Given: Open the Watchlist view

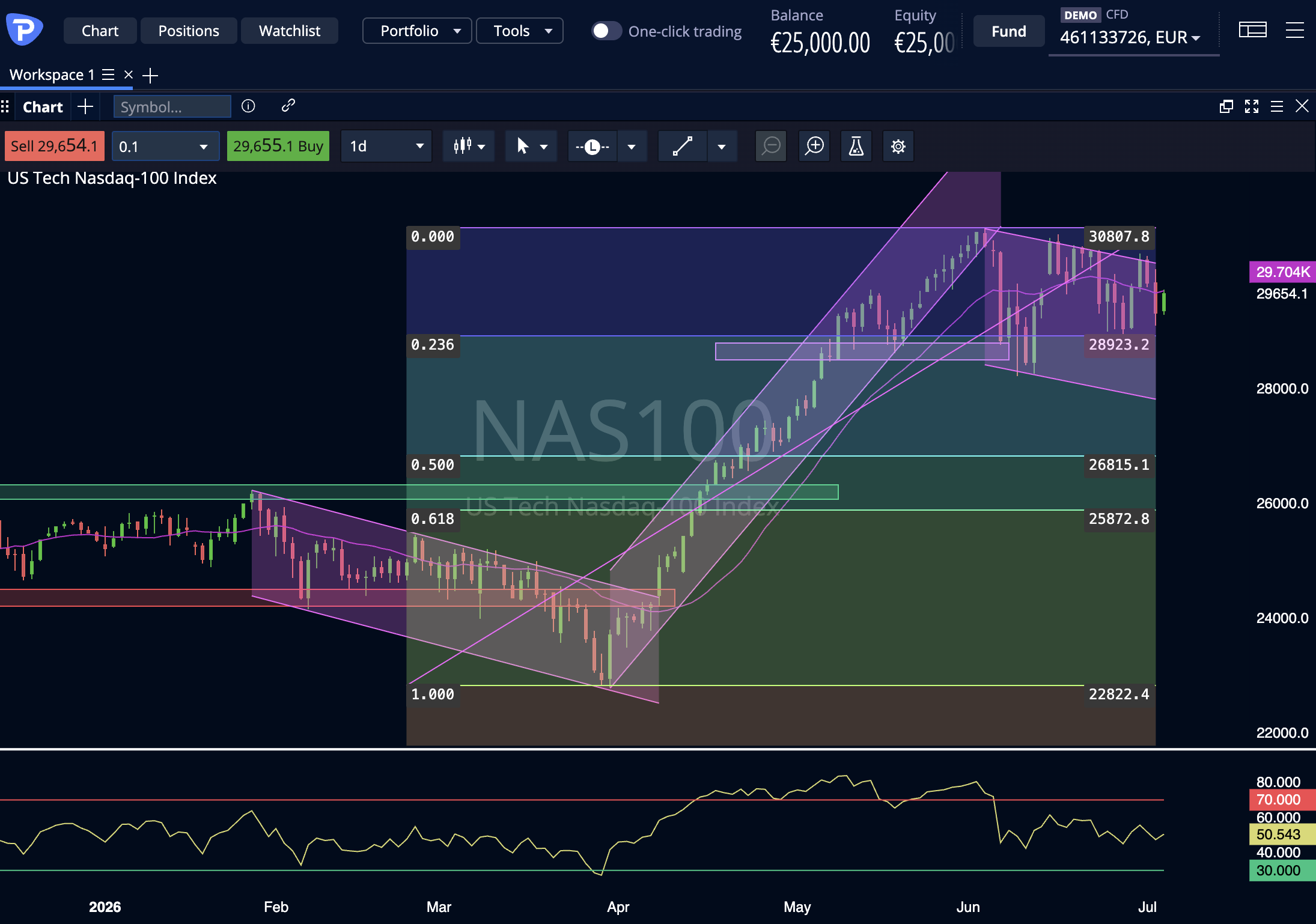Looking at the screenshot, I should (x=290, y=31).
